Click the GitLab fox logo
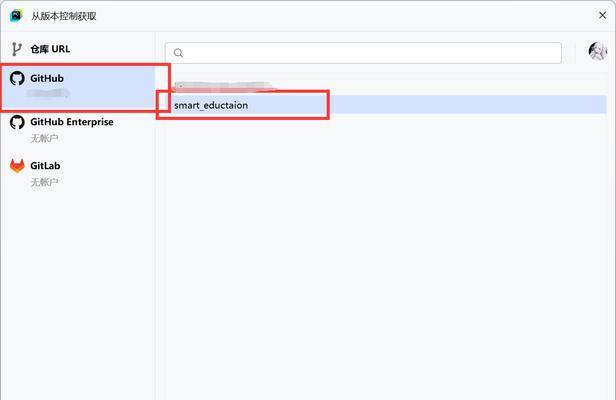Image resolution: width=616 pixels, height=400 pixels. click(x=17, y=166)
